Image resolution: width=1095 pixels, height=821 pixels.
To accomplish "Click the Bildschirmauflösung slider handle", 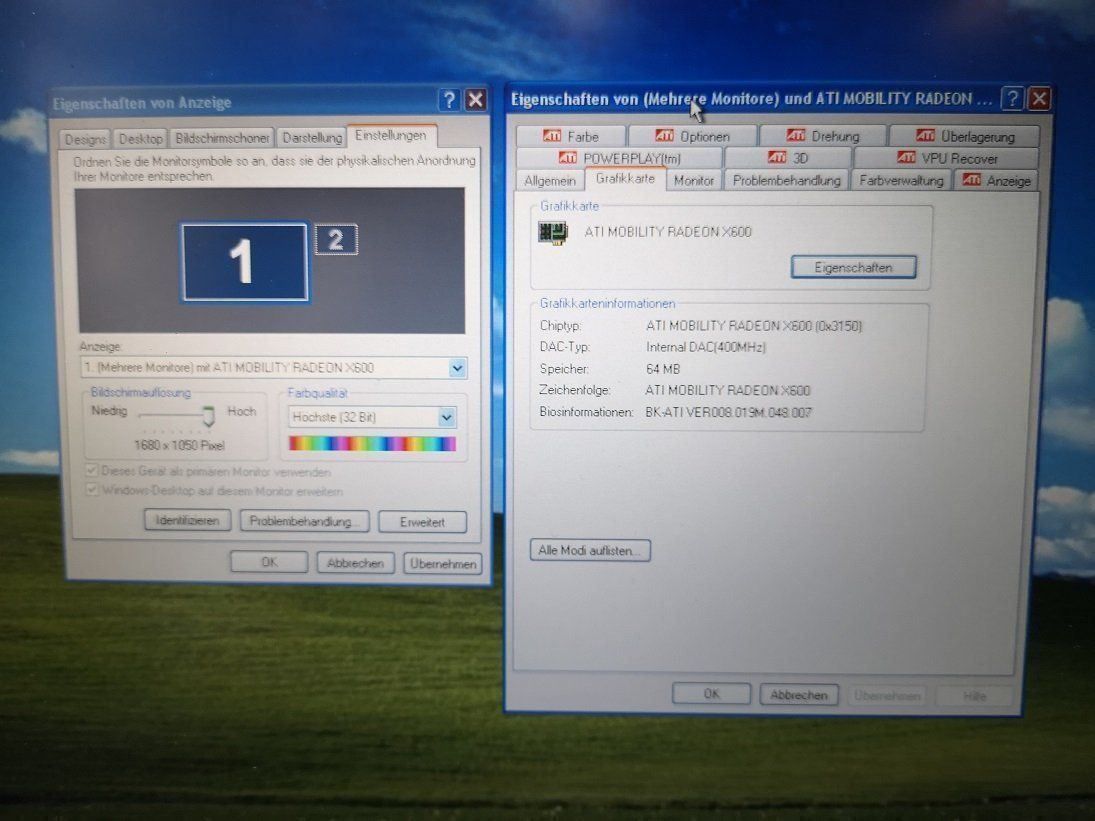I will [208, 415].
